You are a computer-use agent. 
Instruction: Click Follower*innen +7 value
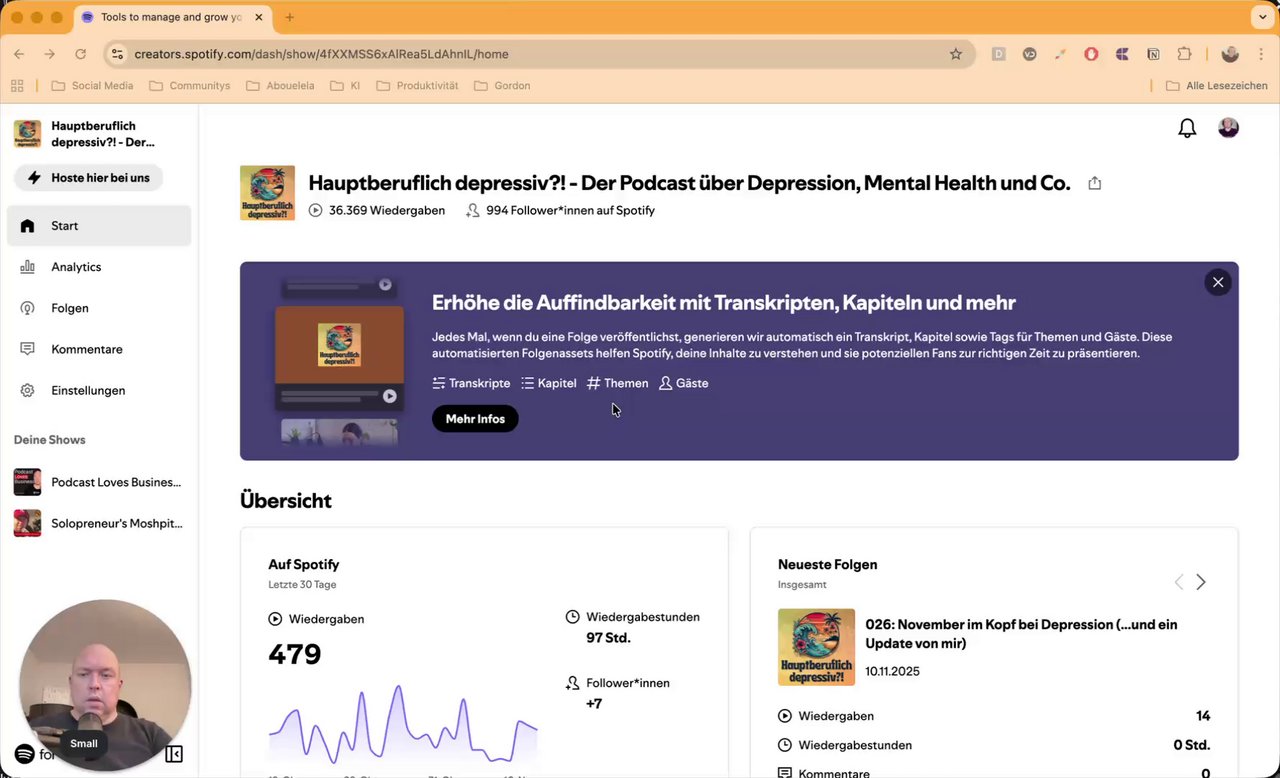pos(594,704)
